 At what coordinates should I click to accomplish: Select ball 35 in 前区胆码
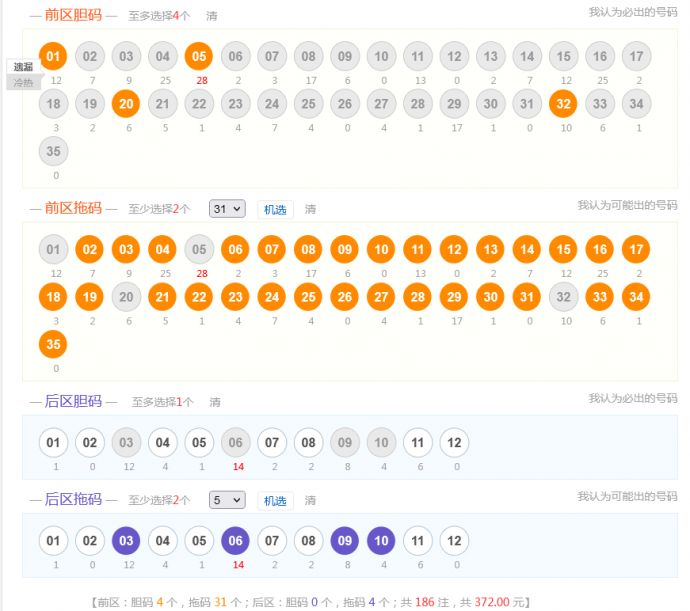(53, 151)
